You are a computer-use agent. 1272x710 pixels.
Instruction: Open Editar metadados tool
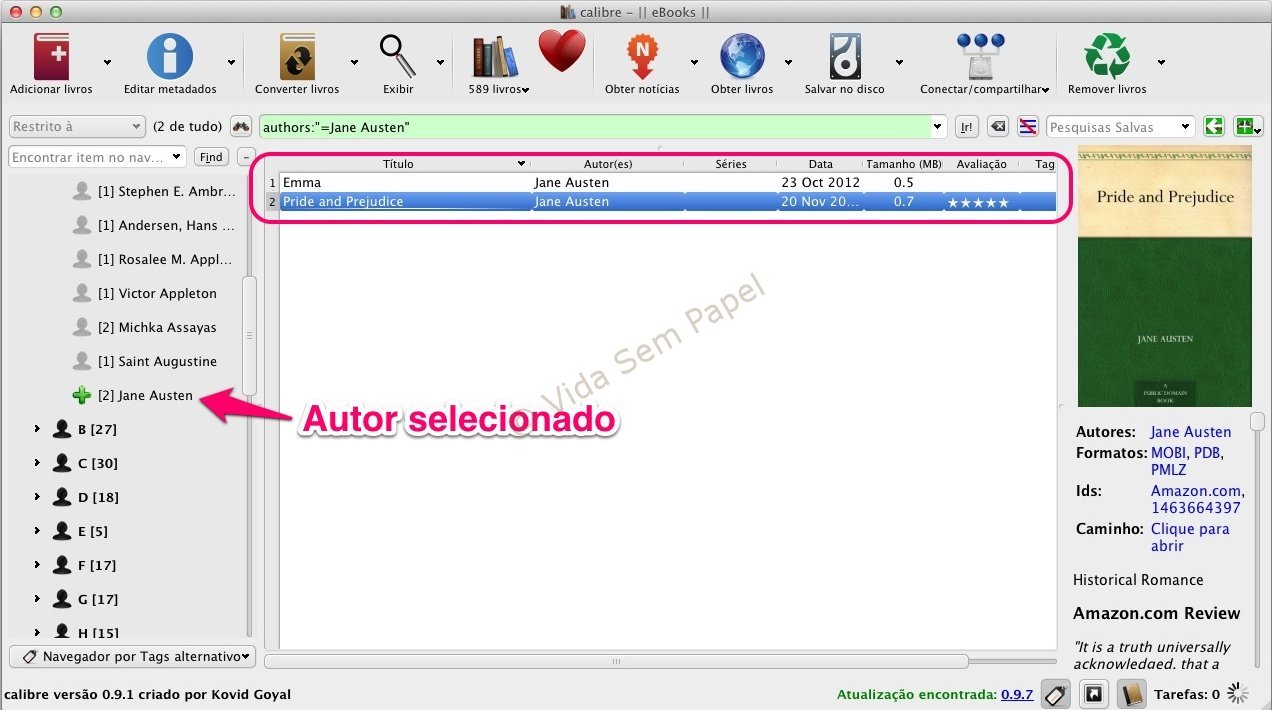tap(170, 56)
